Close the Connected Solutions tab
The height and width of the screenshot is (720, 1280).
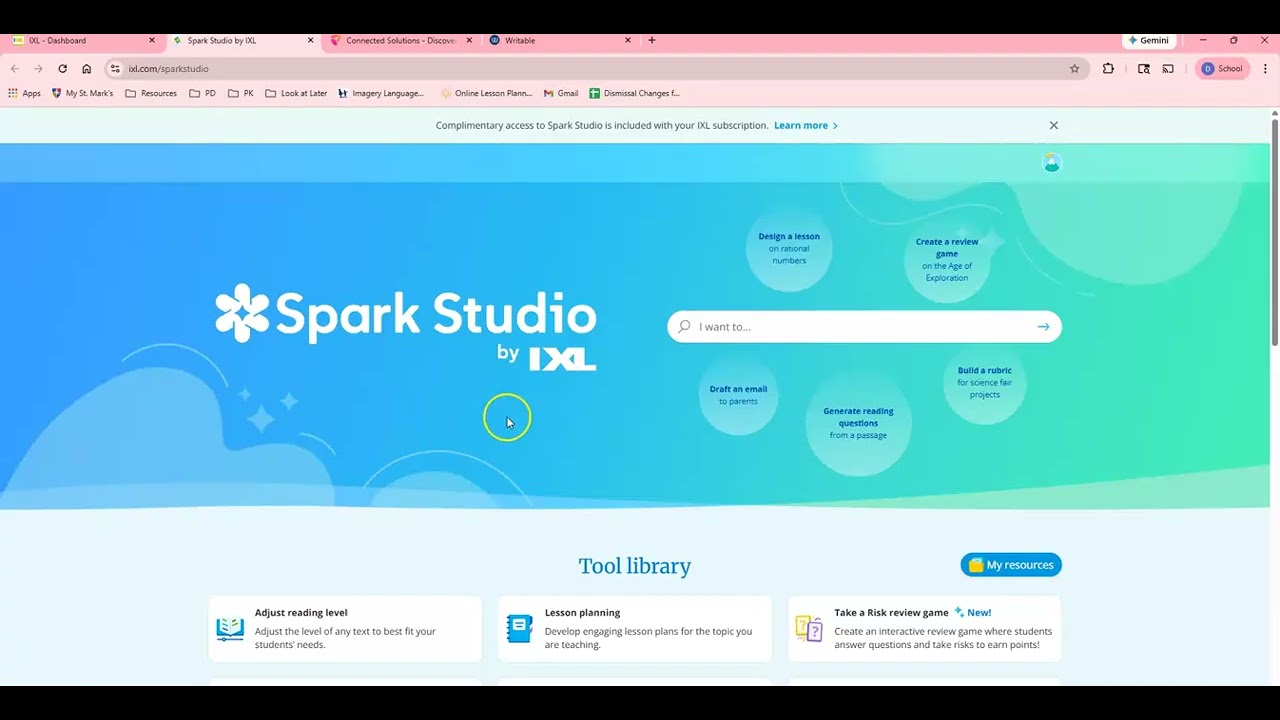[x=469, y=41]
